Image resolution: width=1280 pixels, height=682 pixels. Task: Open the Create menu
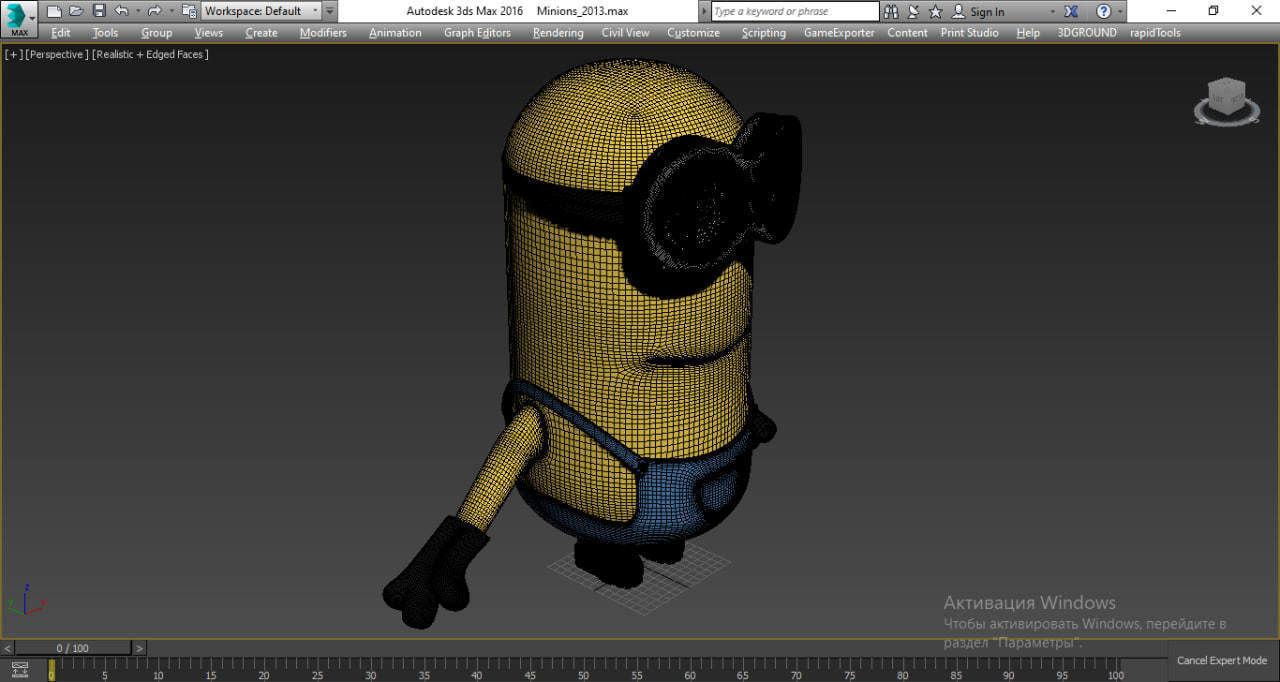(261, 32)
